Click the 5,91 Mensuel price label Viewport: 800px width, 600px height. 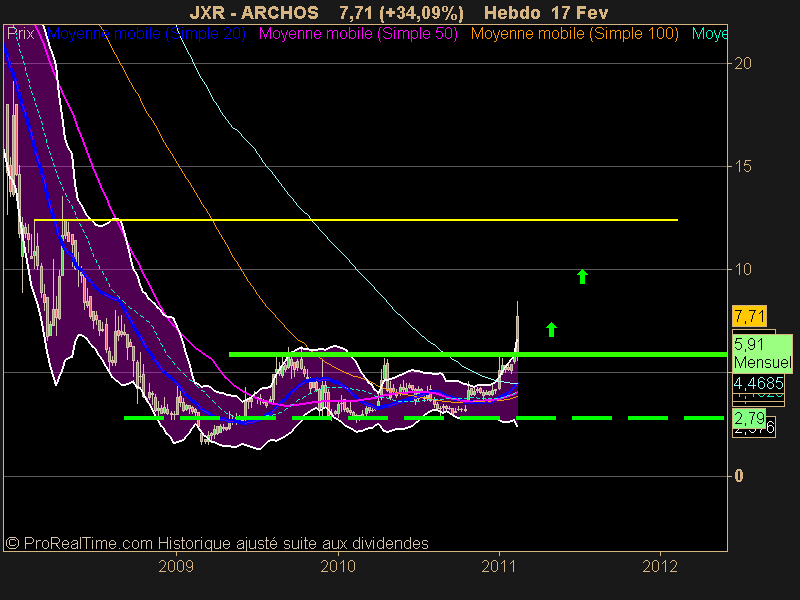[763, 354]
